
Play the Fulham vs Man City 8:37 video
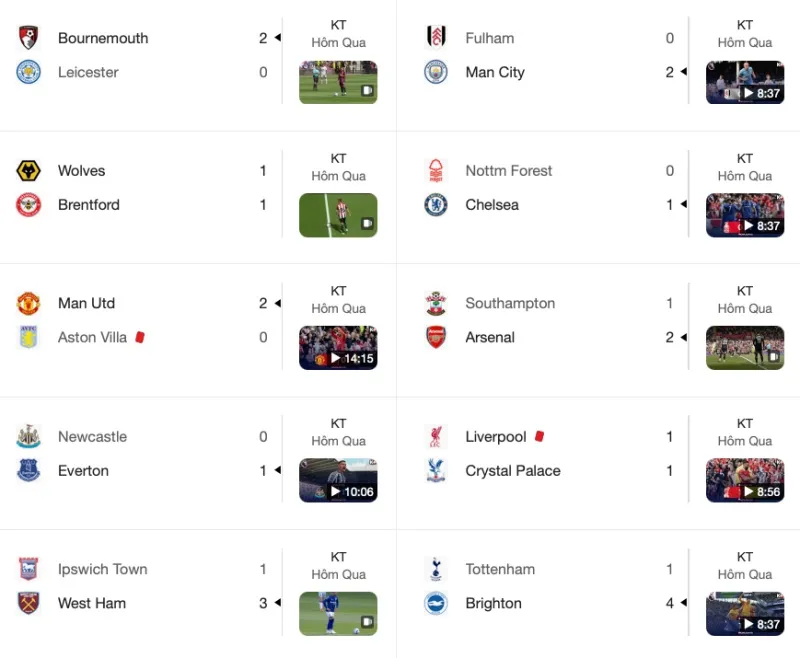pyautogui.click(x=745, y=82)
